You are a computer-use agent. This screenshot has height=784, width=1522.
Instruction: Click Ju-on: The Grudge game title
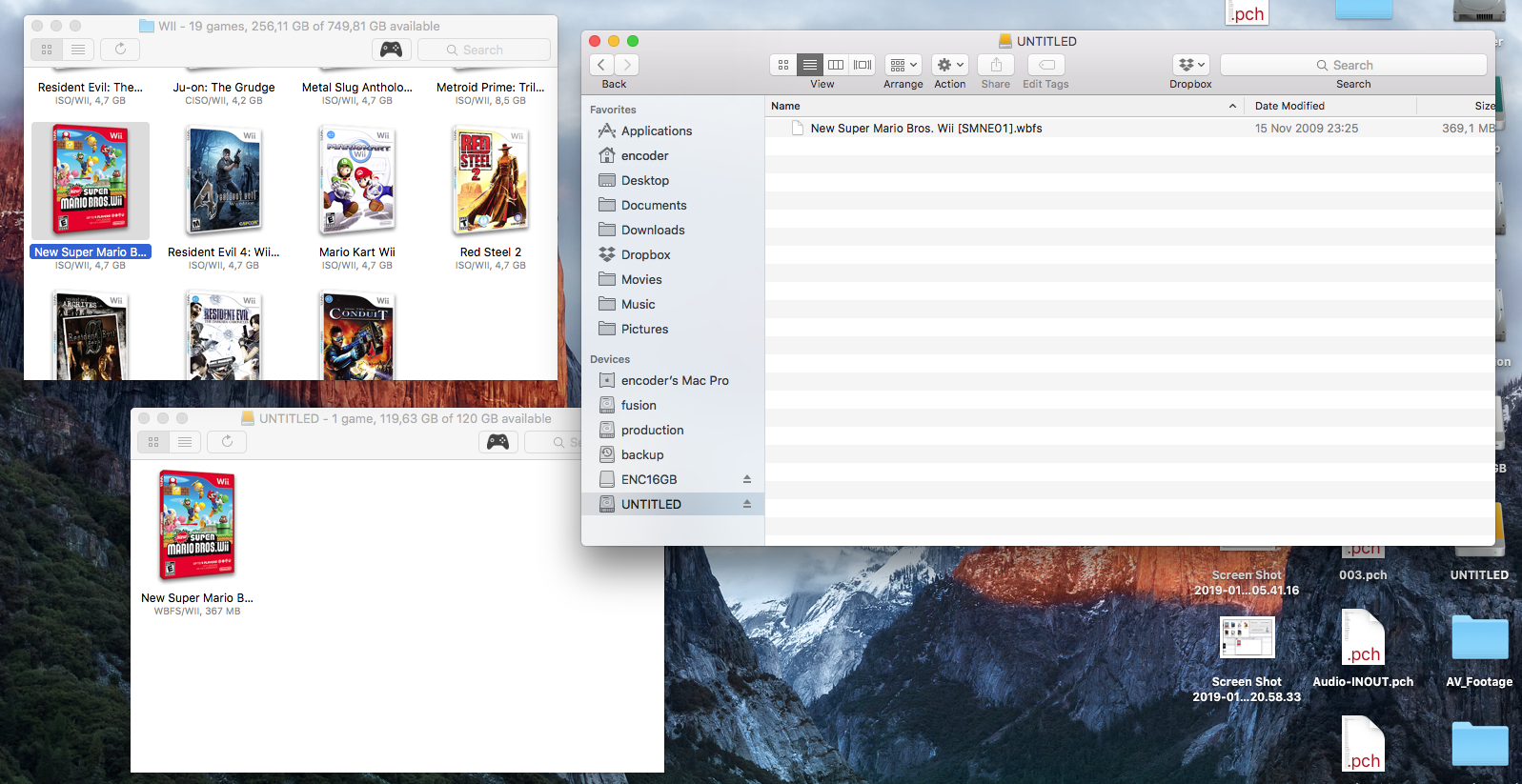coord(224,87)
